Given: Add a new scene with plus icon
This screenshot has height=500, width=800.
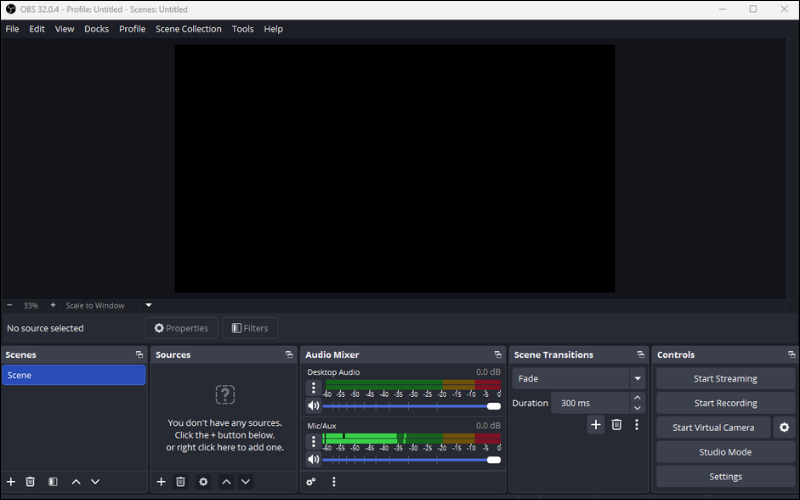Looking at the screenshot, I should 11,482.
